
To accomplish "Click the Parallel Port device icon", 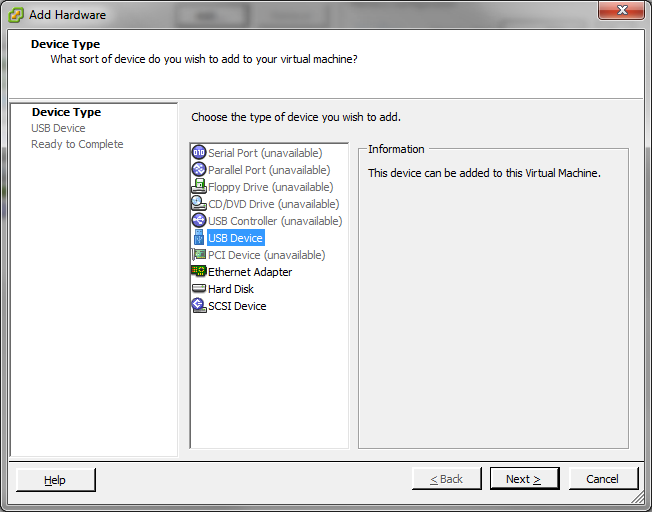I will (199, 170).
